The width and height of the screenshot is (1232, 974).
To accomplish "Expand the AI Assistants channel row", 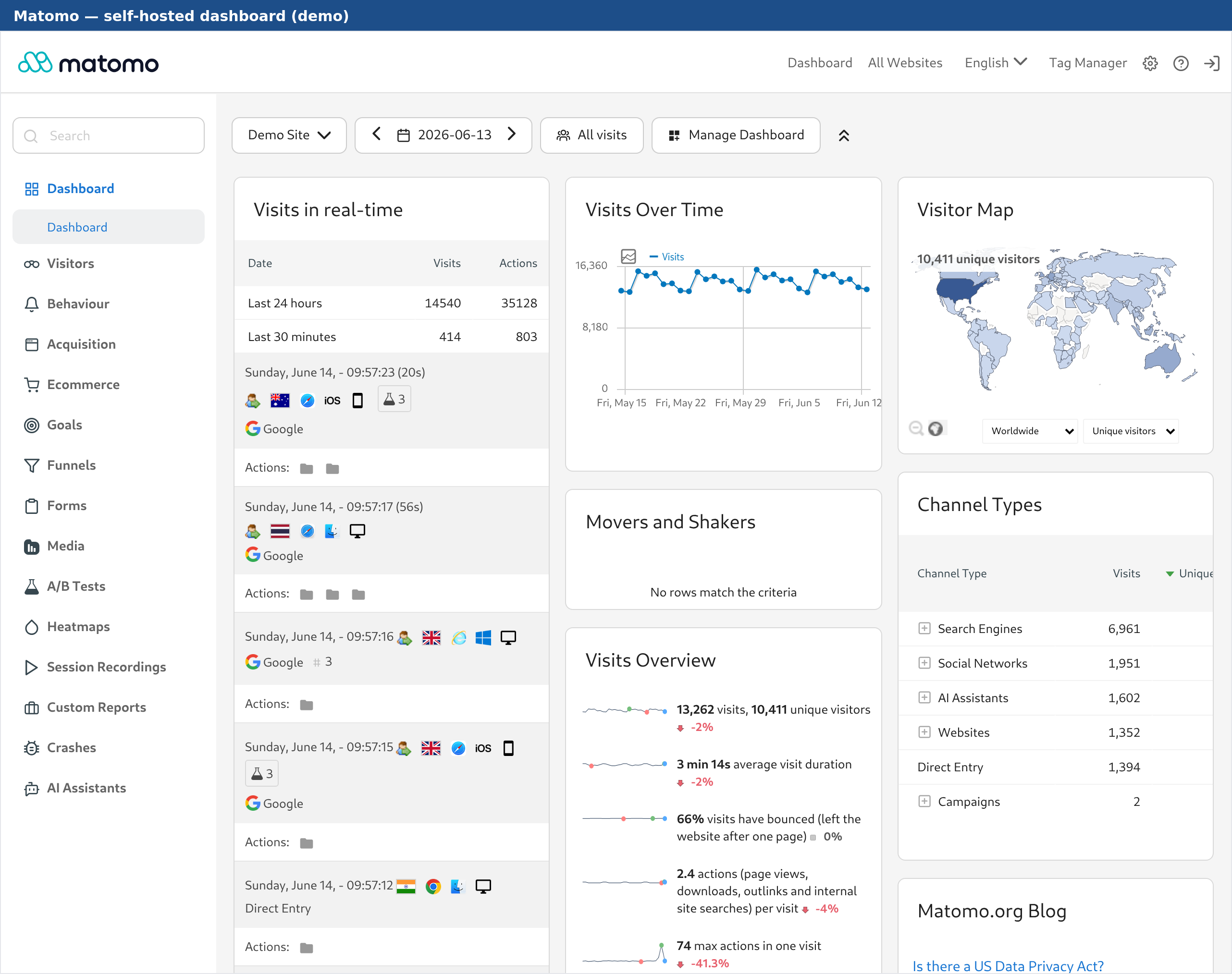I will pyautogui.click(x=924, y=697).
